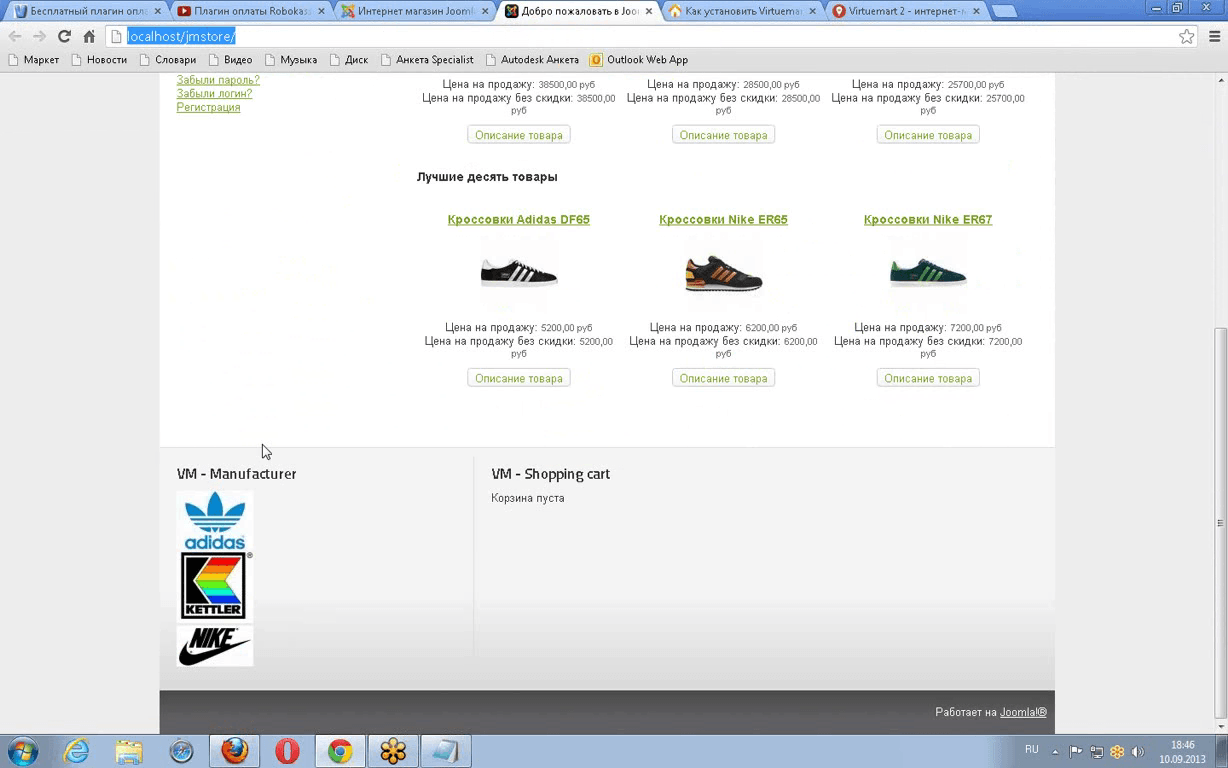Open the Маркет bookmark
This screenshot has height=768, width=1228.
click(x=33, y=60)
